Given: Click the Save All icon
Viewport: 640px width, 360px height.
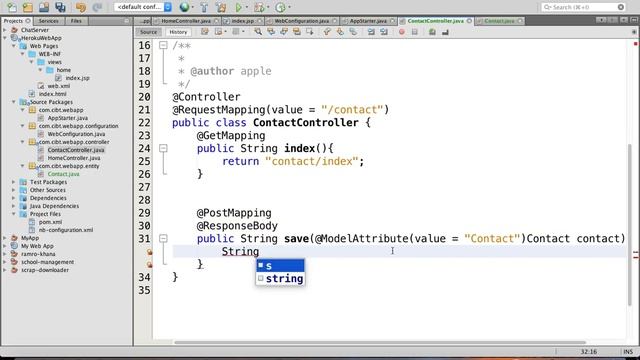Looking at the screenshot, I should click(60, 7).
